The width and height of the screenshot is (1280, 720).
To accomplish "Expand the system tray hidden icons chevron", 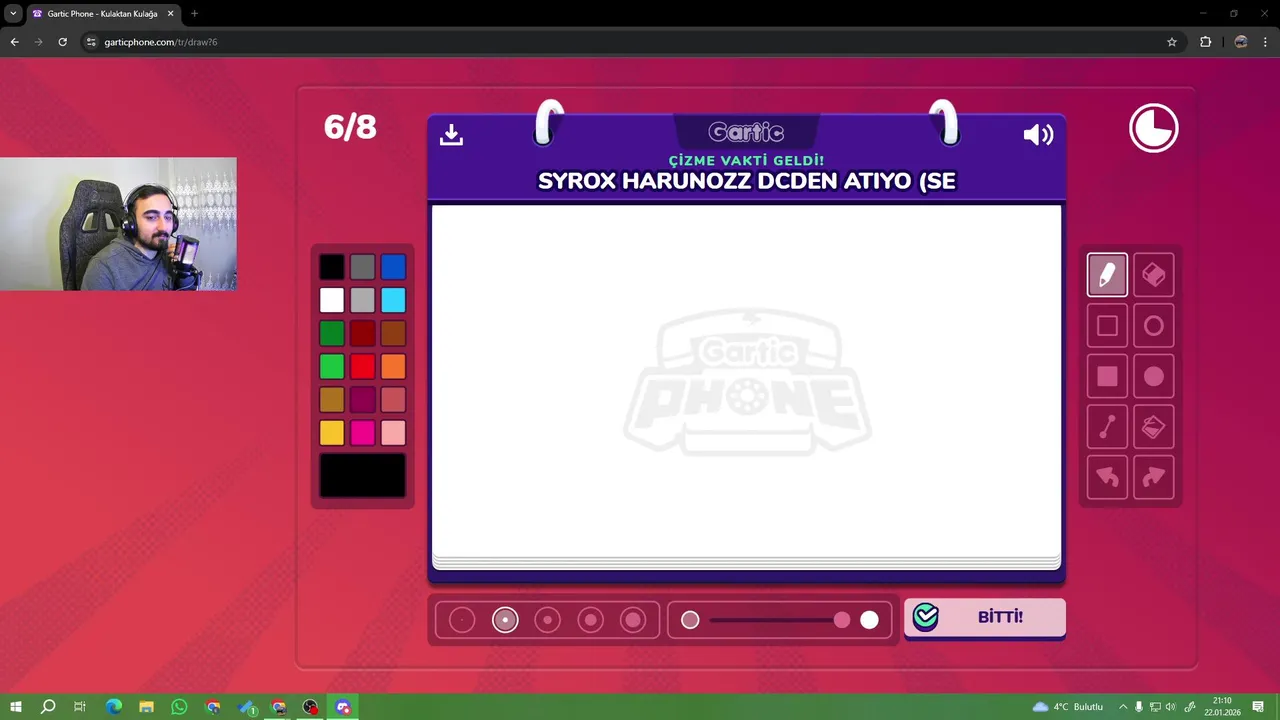I will click(x=1122, y=707).
